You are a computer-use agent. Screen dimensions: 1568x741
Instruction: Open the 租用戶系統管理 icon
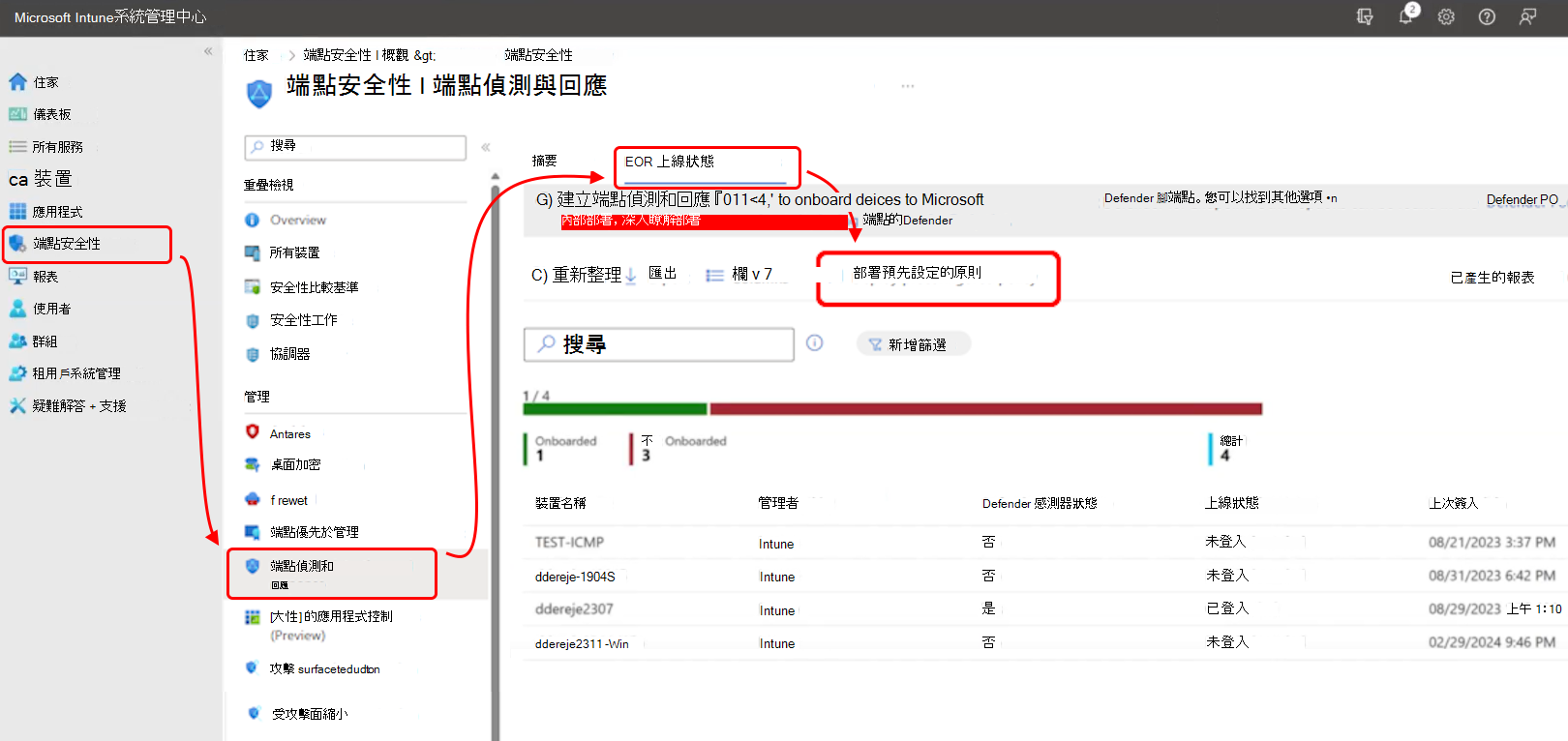click(17, 373)
